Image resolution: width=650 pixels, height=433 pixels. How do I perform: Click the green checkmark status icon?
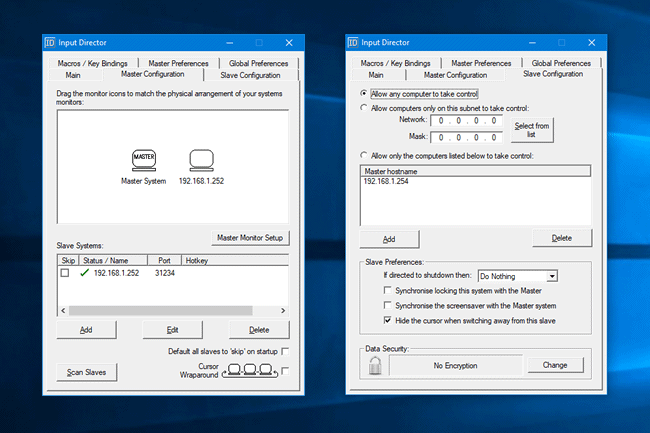pyautogui.click(x=84, y=272)
